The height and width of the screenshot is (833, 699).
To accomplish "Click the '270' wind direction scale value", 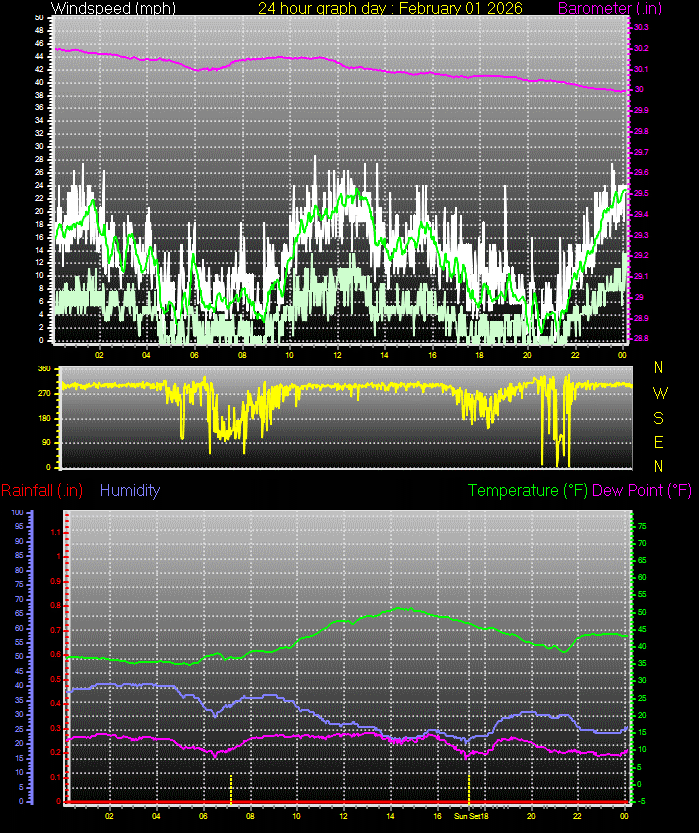I will pos(45,394).
